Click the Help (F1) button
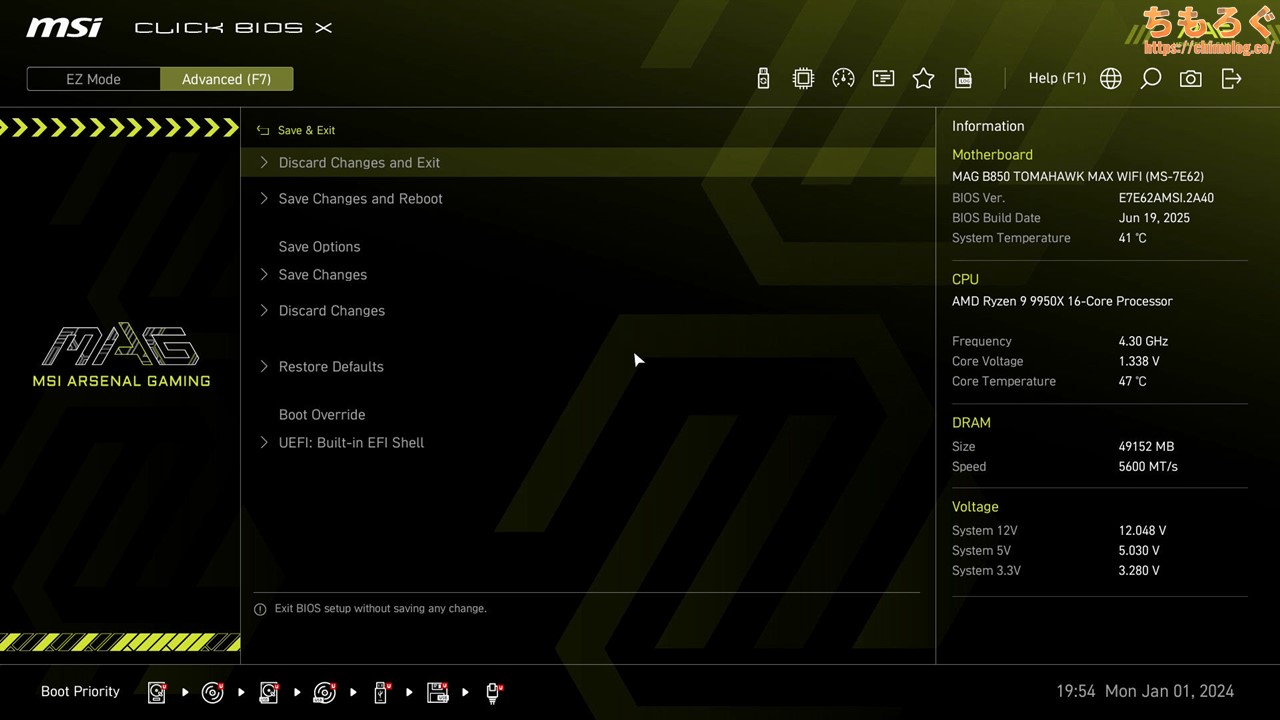1280x720 pixels. (1057, 78)
